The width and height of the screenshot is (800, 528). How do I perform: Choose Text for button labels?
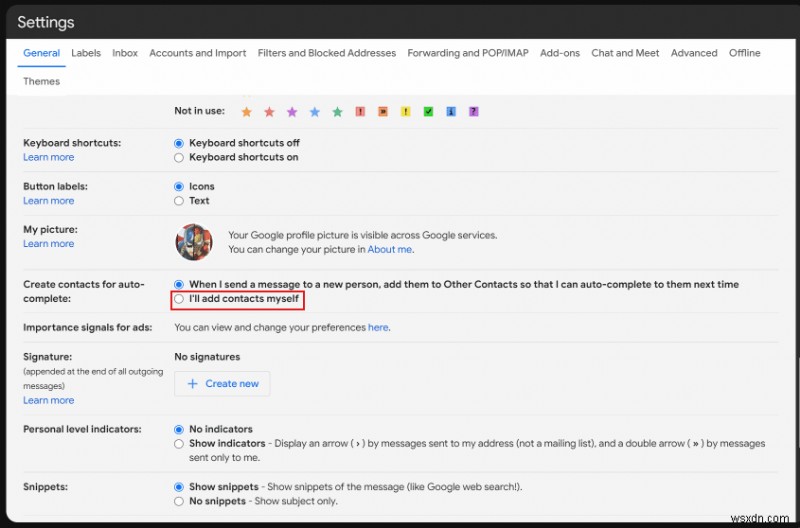pyautogui.click(x=179, y=201)
